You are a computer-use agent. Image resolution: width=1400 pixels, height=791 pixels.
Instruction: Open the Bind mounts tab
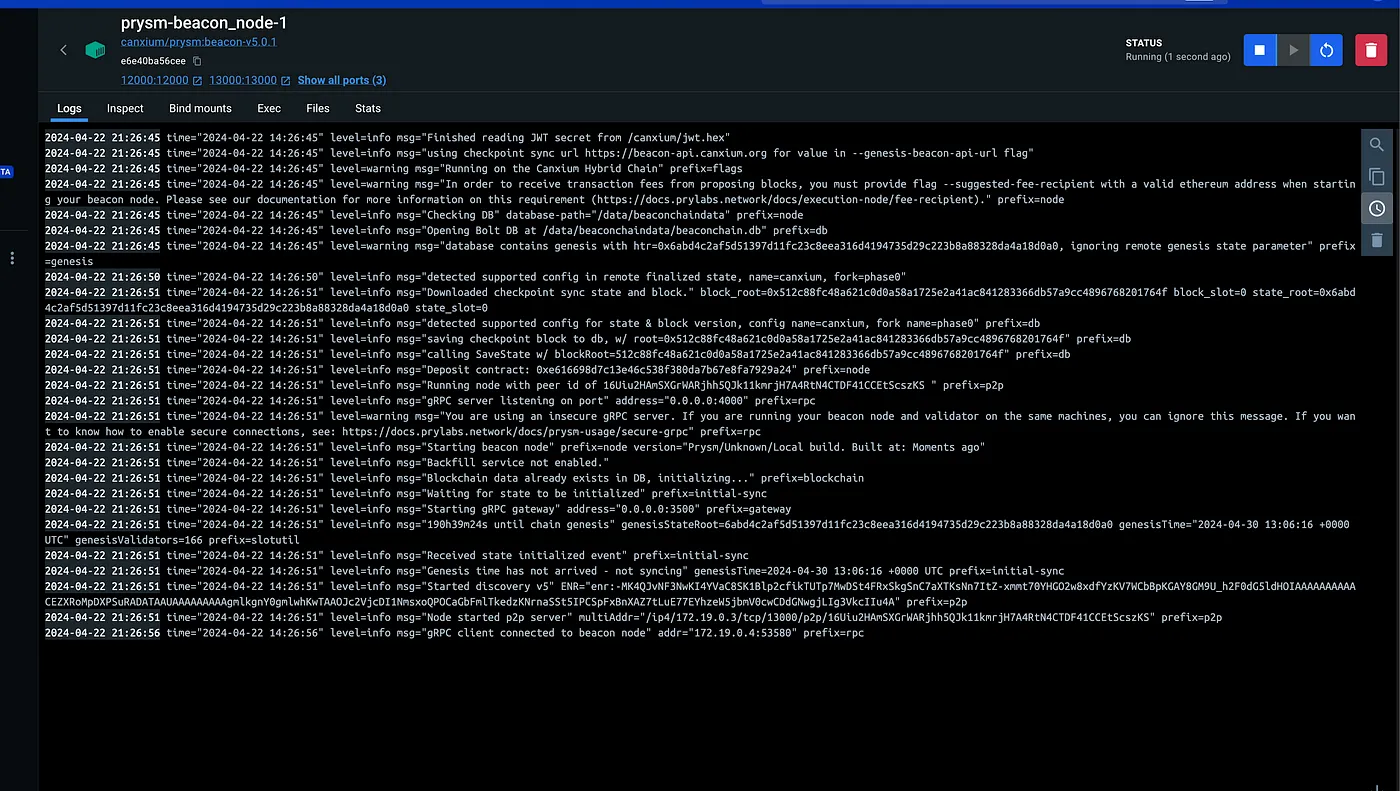(x=200, y=108)
